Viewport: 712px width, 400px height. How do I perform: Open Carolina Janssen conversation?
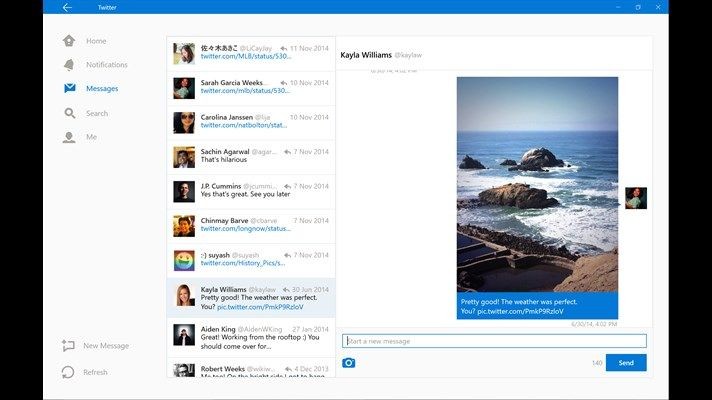click(251, 123)
